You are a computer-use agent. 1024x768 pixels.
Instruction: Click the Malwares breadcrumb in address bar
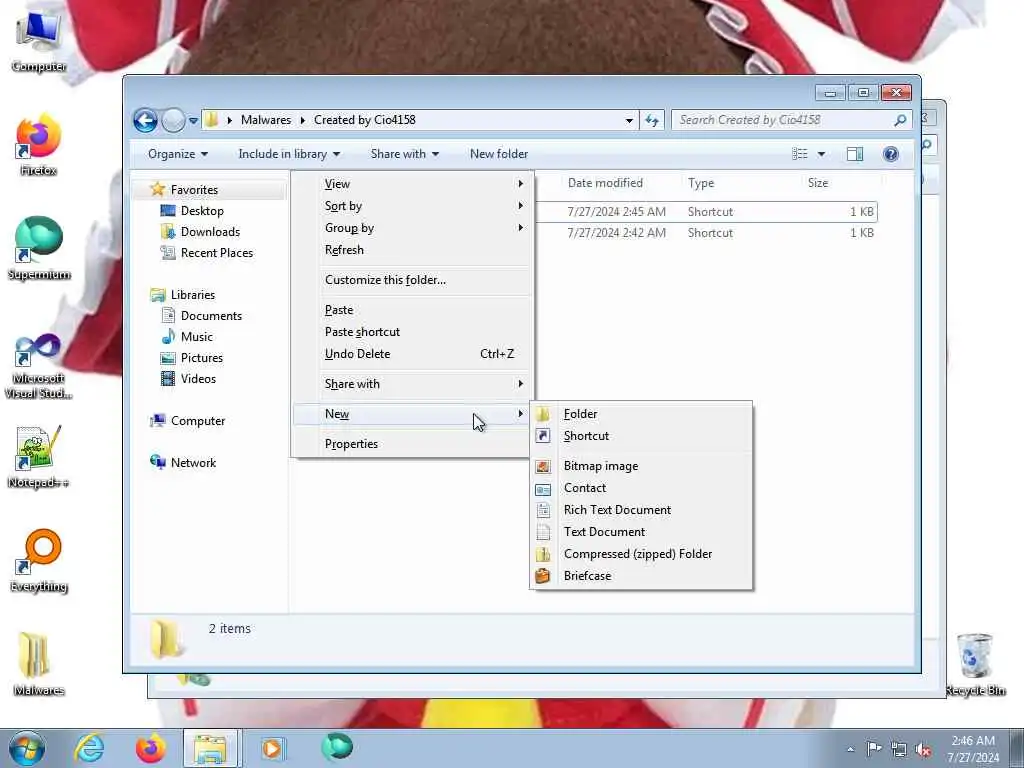point(266,120)
